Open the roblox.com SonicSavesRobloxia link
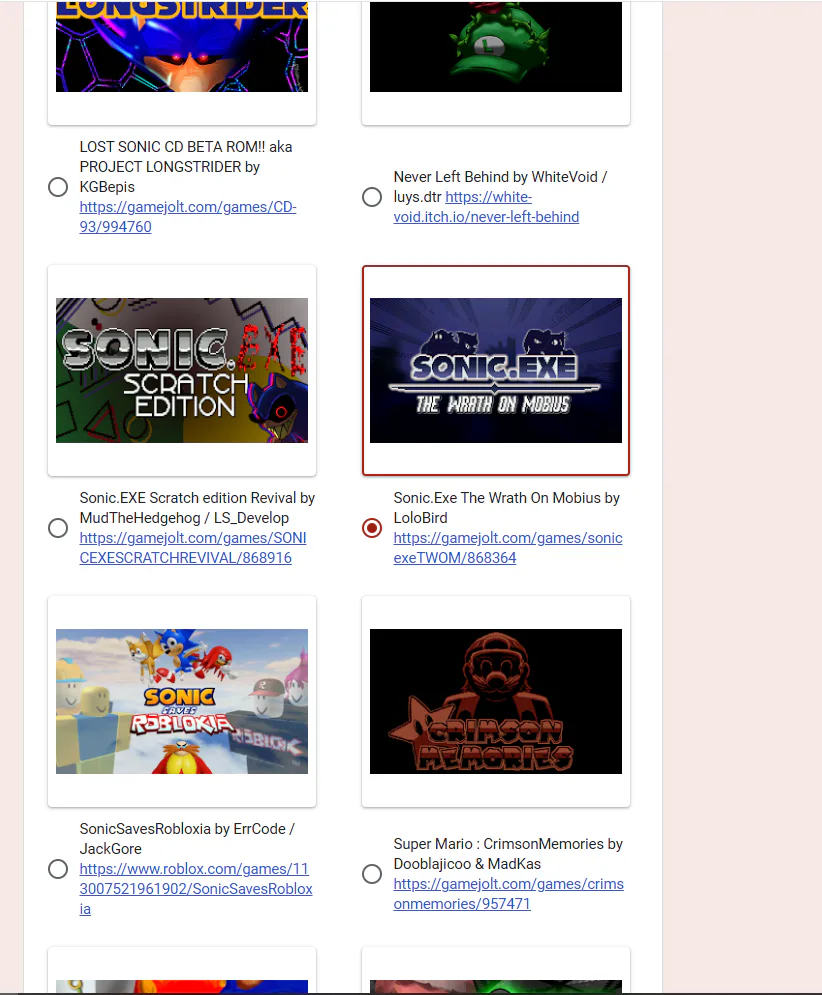822x995 pixels. coord(196,888)
